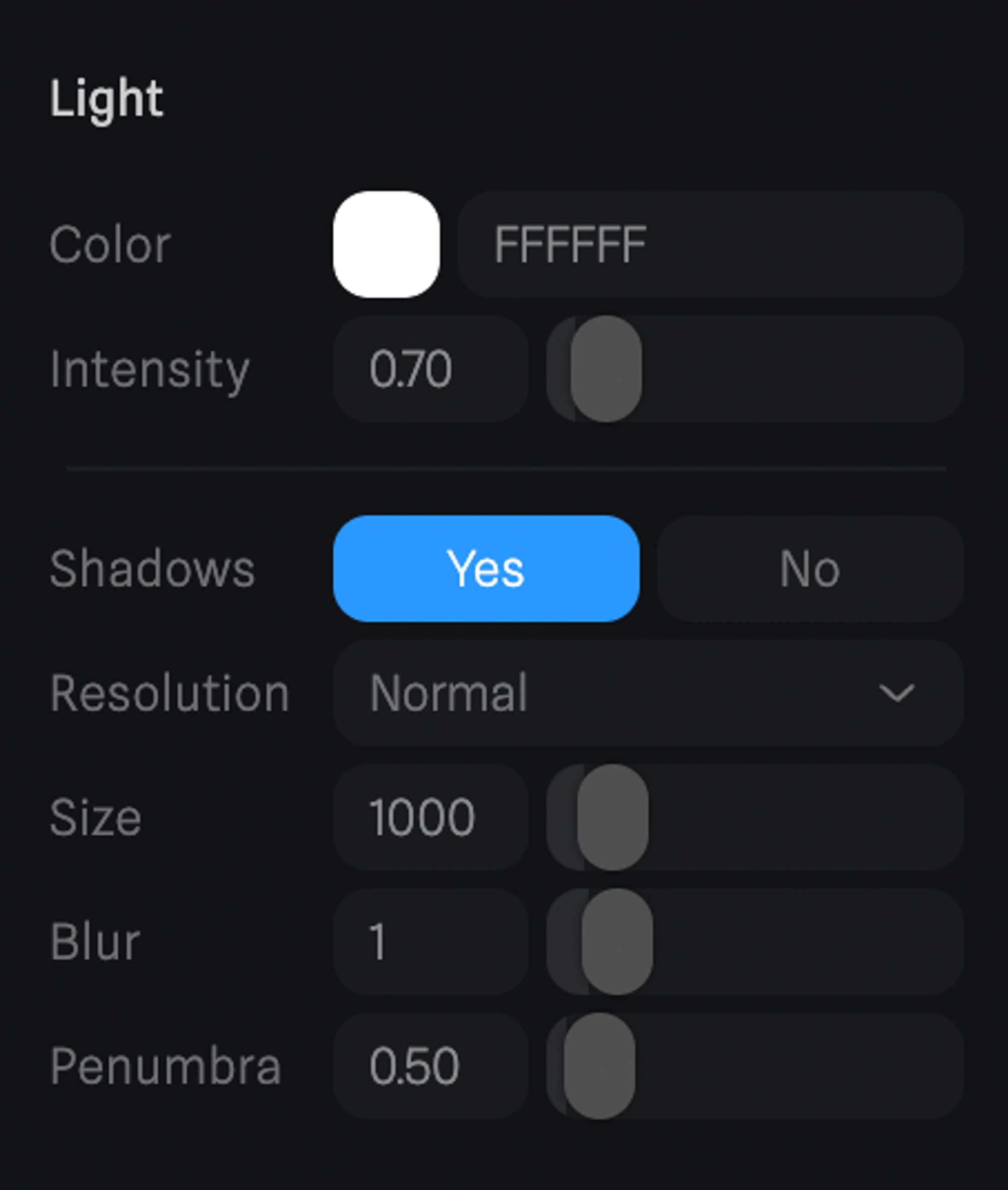The height and width of the screenshot is (1190, 1008).
Task: Open the white light color swatch
Action: point(386,244)
